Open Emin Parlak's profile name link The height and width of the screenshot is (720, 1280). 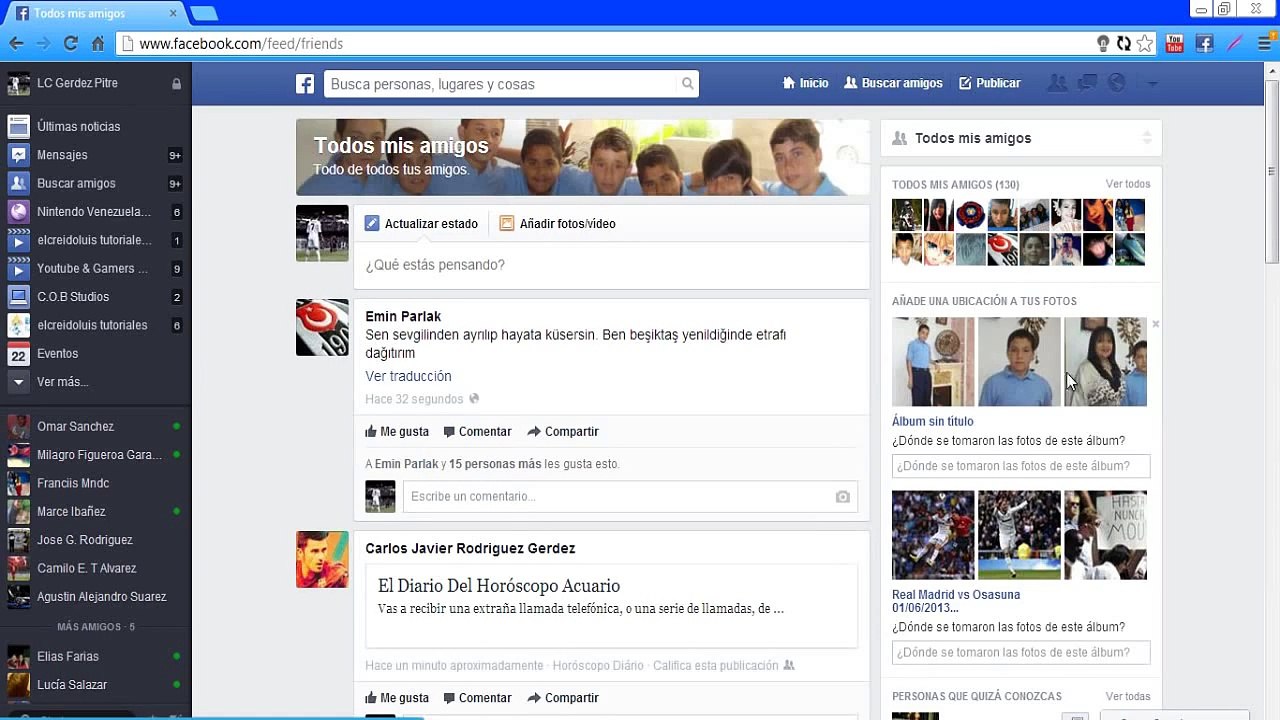[x=403, y=317]
